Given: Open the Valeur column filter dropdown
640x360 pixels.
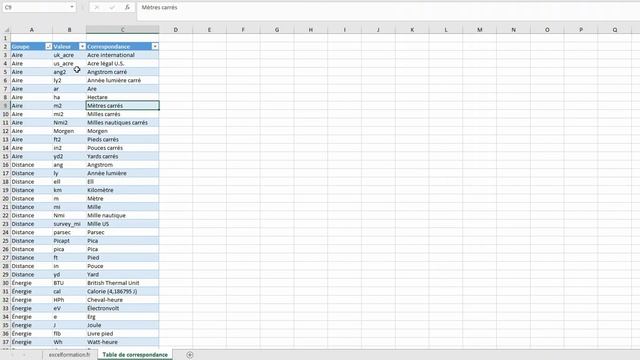Looking at the screenshot, I should point(82,47).
